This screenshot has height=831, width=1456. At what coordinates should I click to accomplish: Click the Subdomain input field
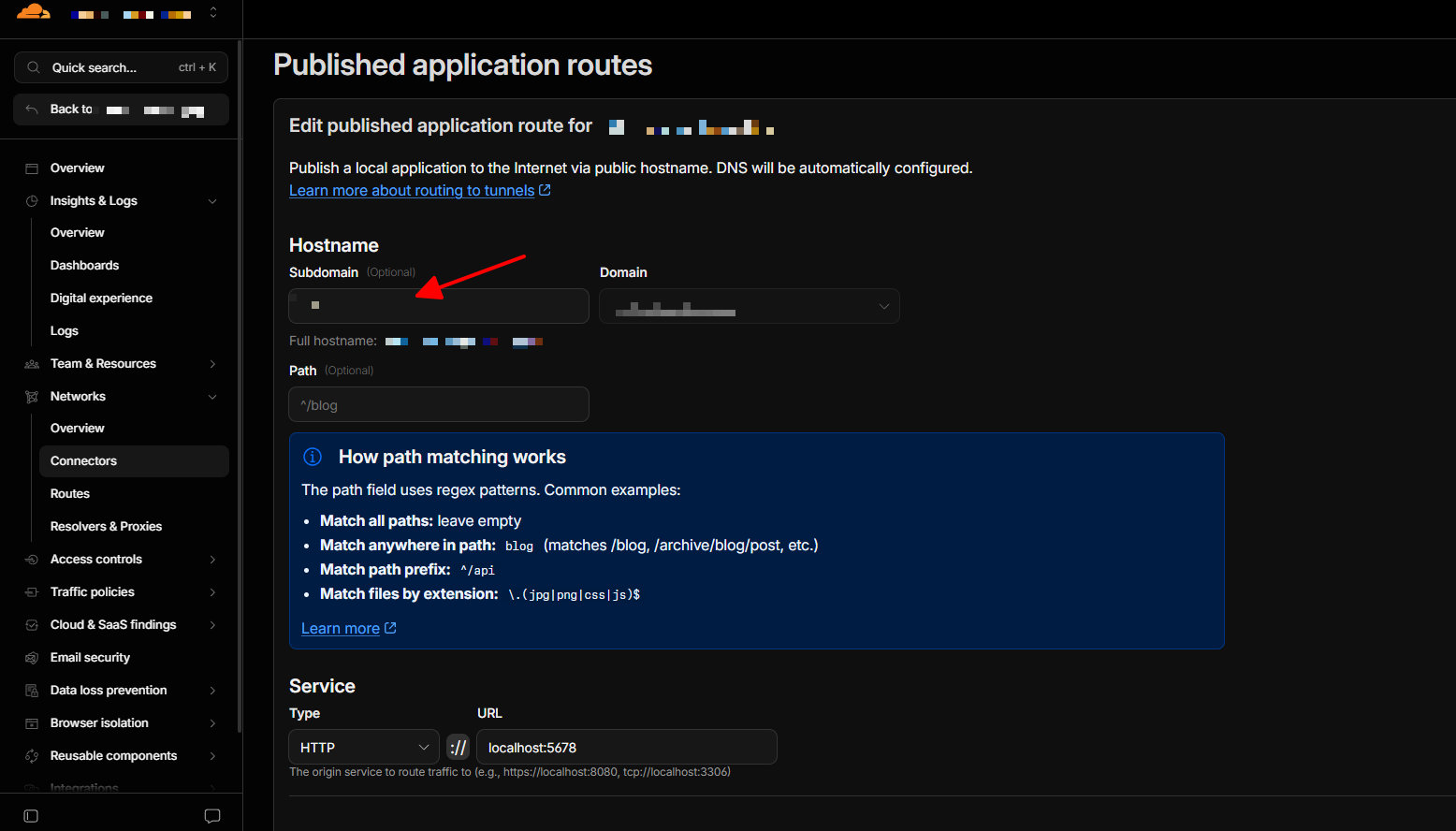439,306
